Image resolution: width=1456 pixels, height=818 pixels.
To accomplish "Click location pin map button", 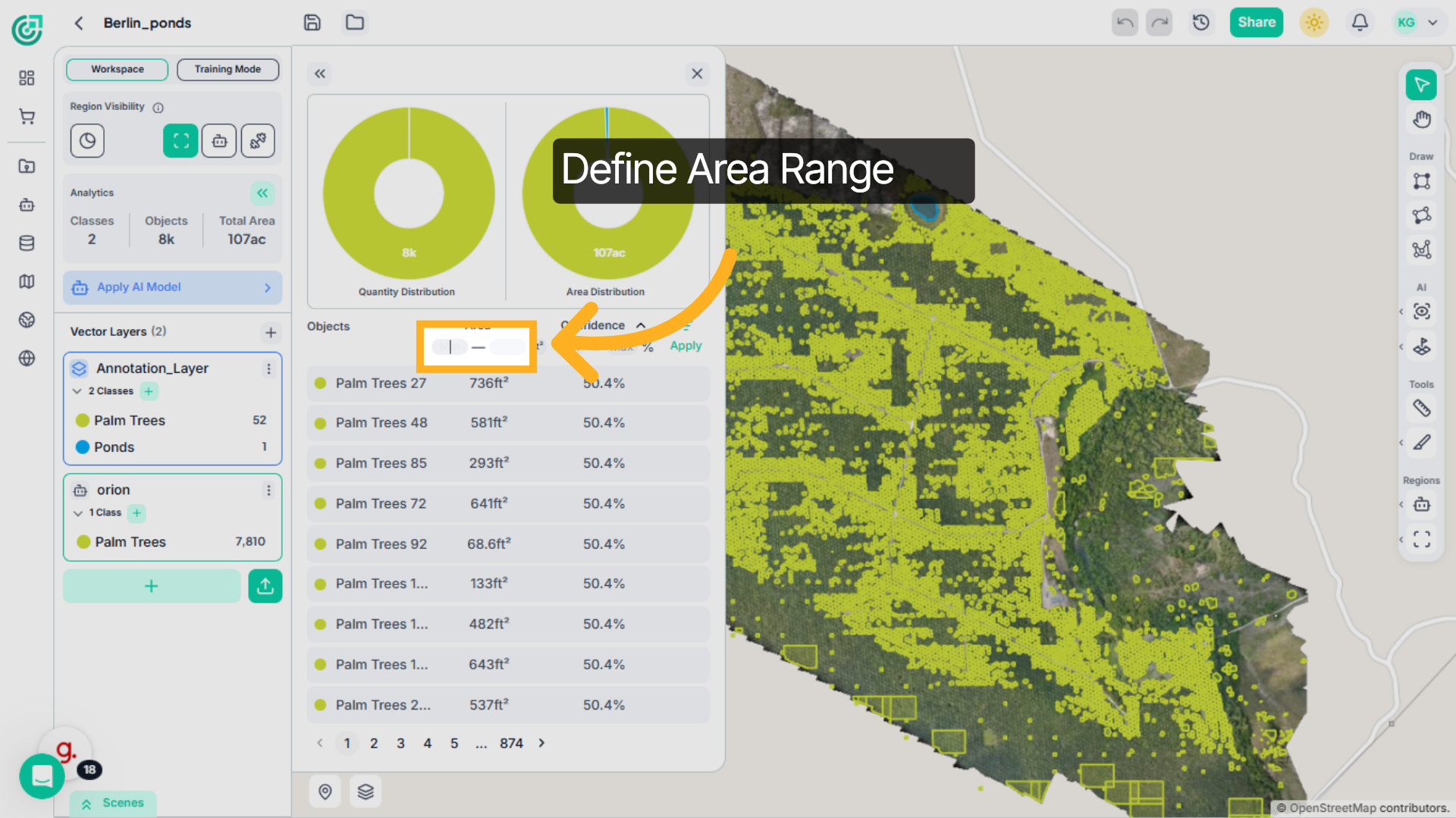I will pyautogui.click(x=325, y=791).
